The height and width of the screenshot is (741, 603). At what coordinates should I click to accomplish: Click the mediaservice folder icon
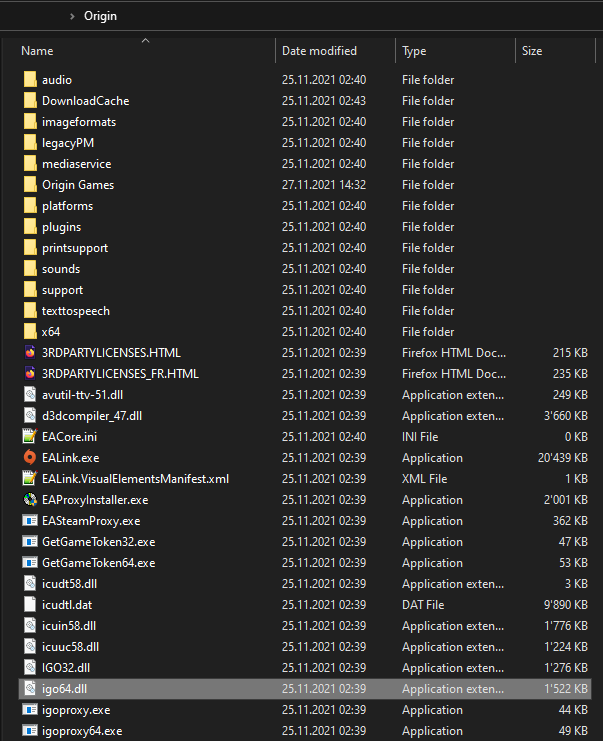30,164
